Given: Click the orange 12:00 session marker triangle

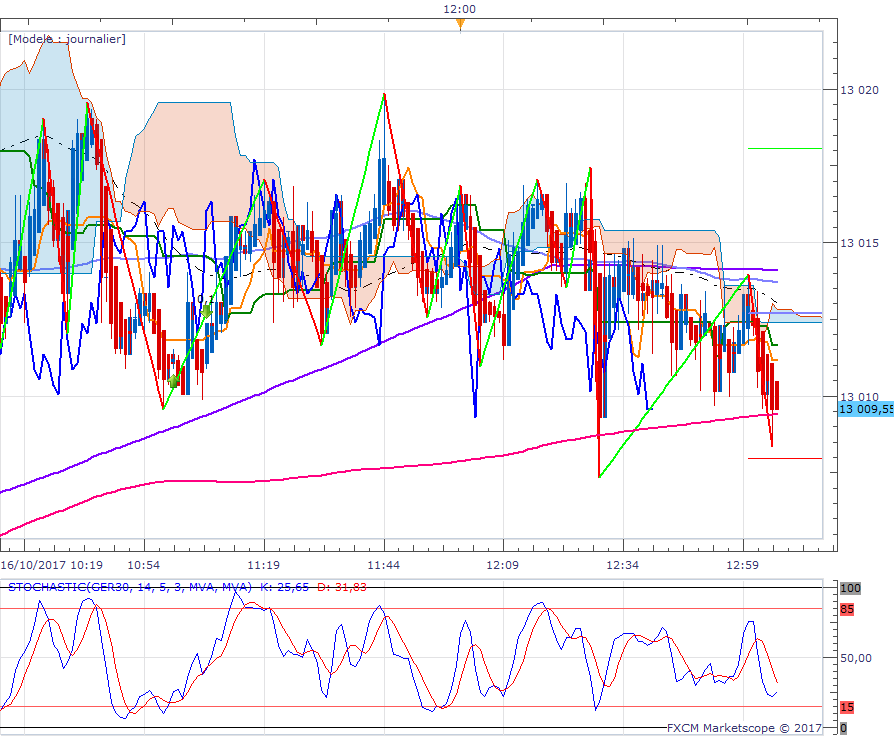Looking at the screenshot, I should click(x=460, y=24).
